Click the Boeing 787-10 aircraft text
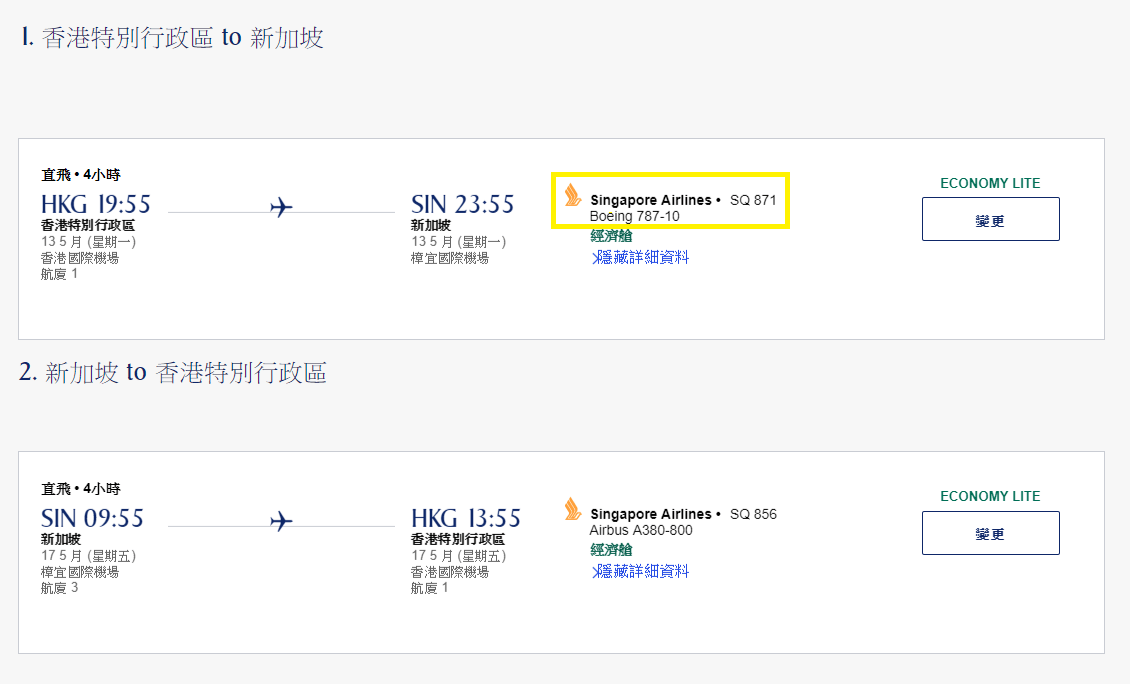Viewport: 1130px width, 684px height. click(x=634, y=216)
